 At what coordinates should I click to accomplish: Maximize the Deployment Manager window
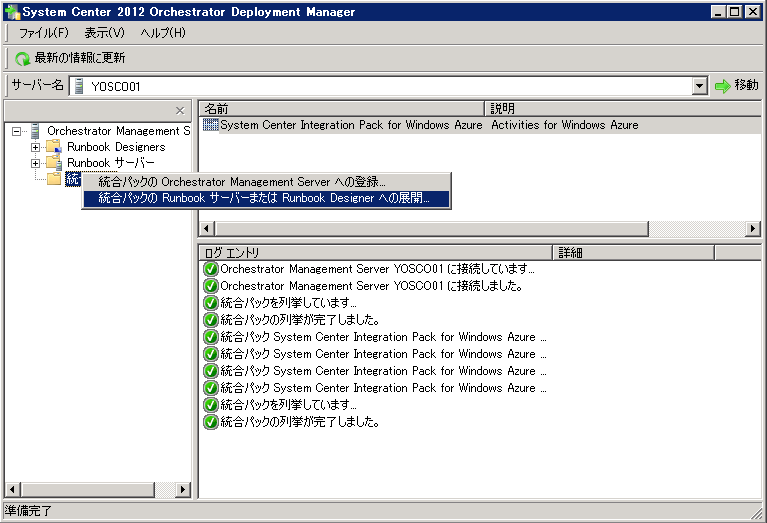[735, 12]
